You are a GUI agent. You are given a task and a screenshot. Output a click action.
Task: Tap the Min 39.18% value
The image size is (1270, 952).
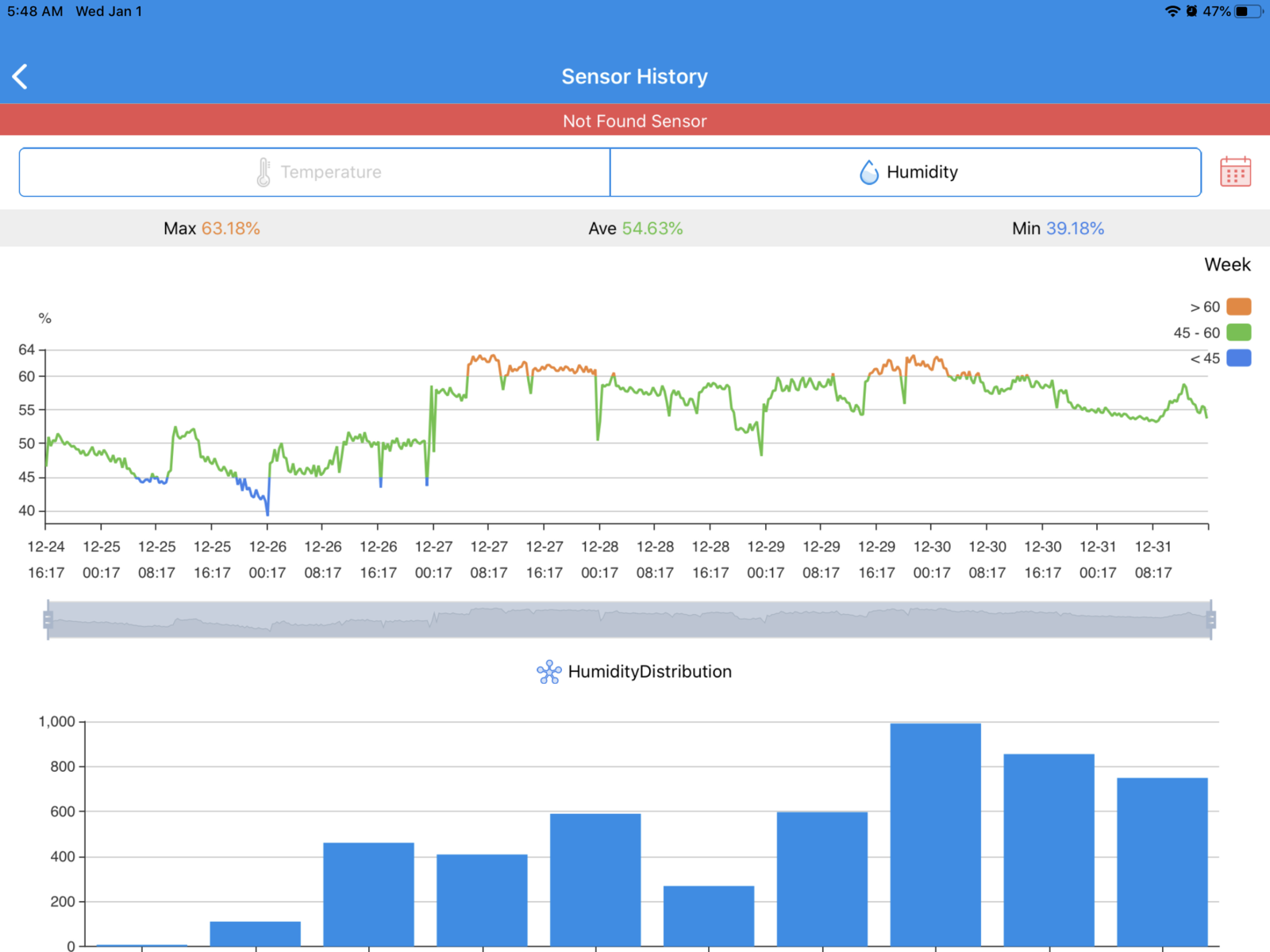[1058, 228]
